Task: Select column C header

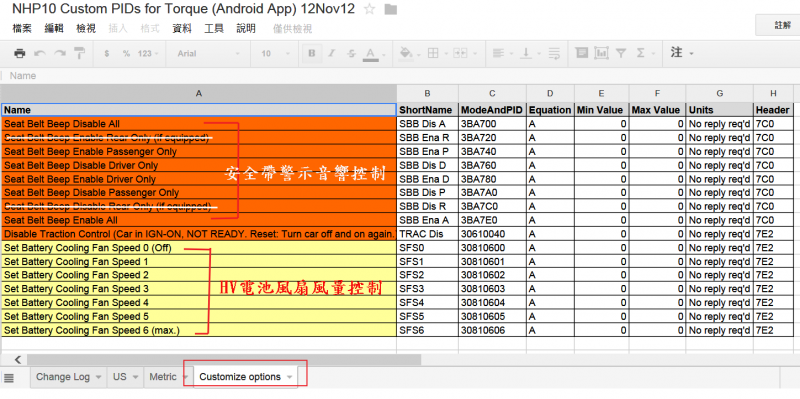Action: point(492,93)
